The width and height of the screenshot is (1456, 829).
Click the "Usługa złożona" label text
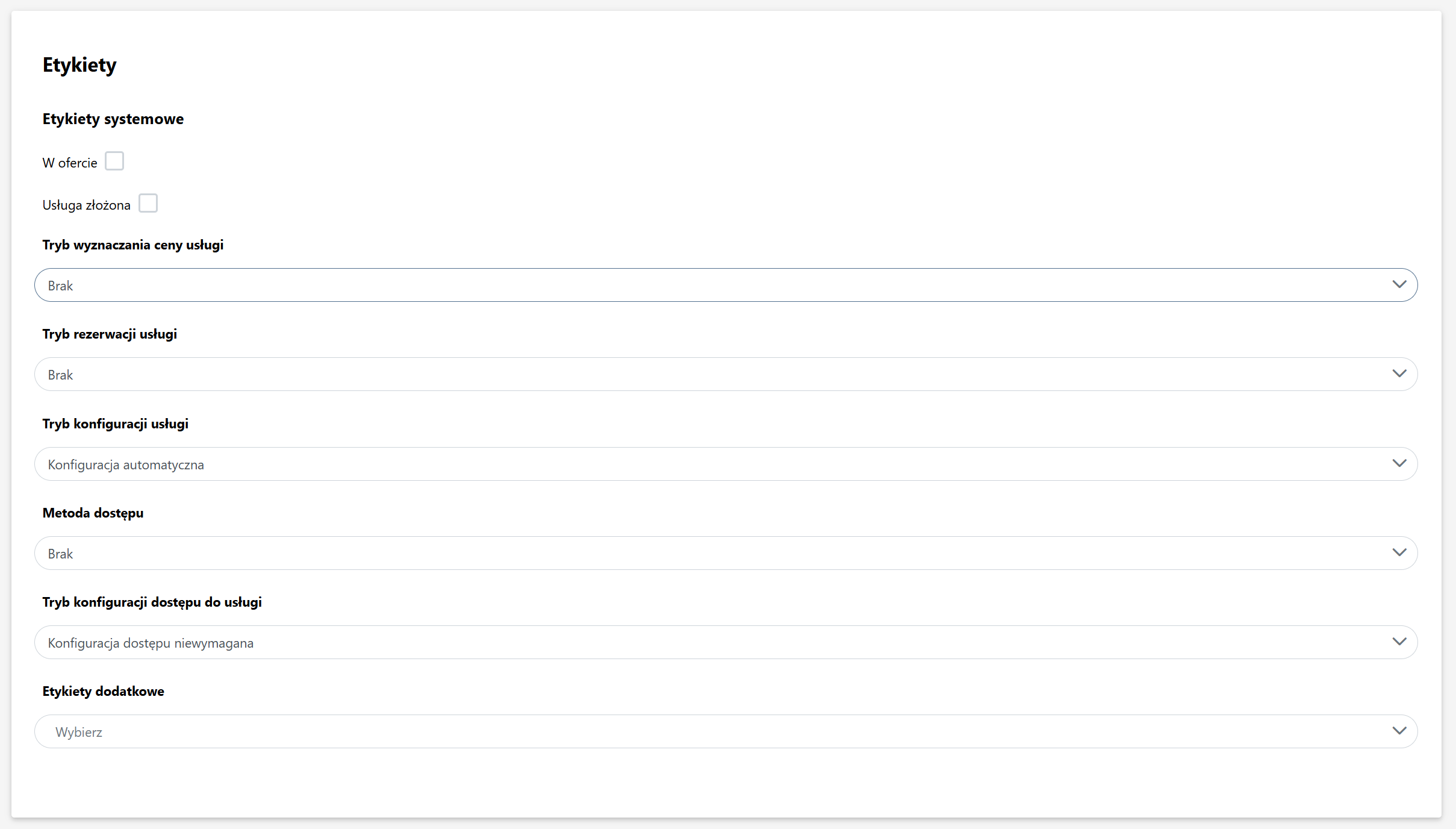coord(86,205)
